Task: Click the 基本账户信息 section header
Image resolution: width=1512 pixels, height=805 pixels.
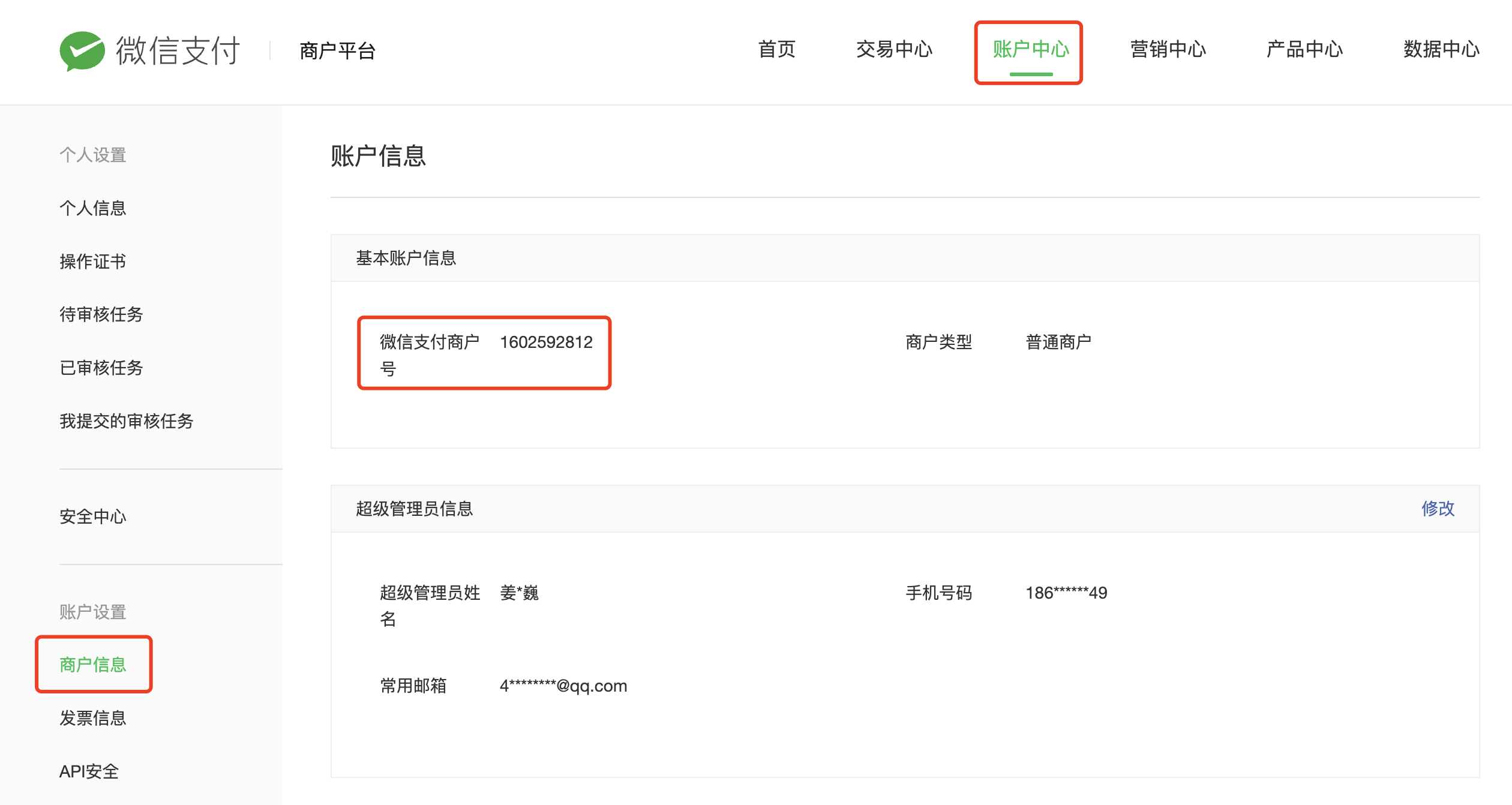Action: [406, 258]
